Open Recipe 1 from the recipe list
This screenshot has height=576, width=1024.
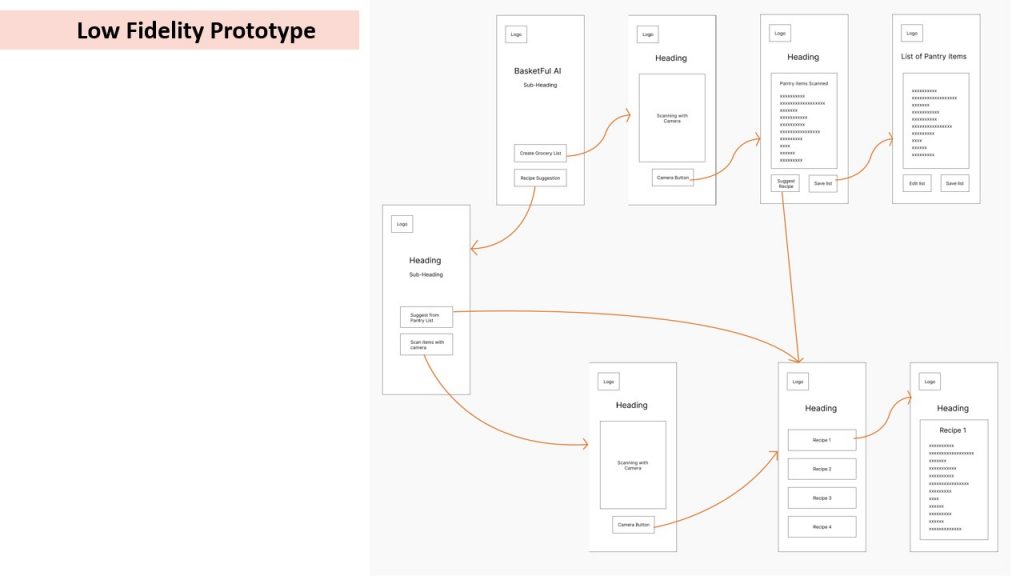pyautogui.click(x=821, y=440)
